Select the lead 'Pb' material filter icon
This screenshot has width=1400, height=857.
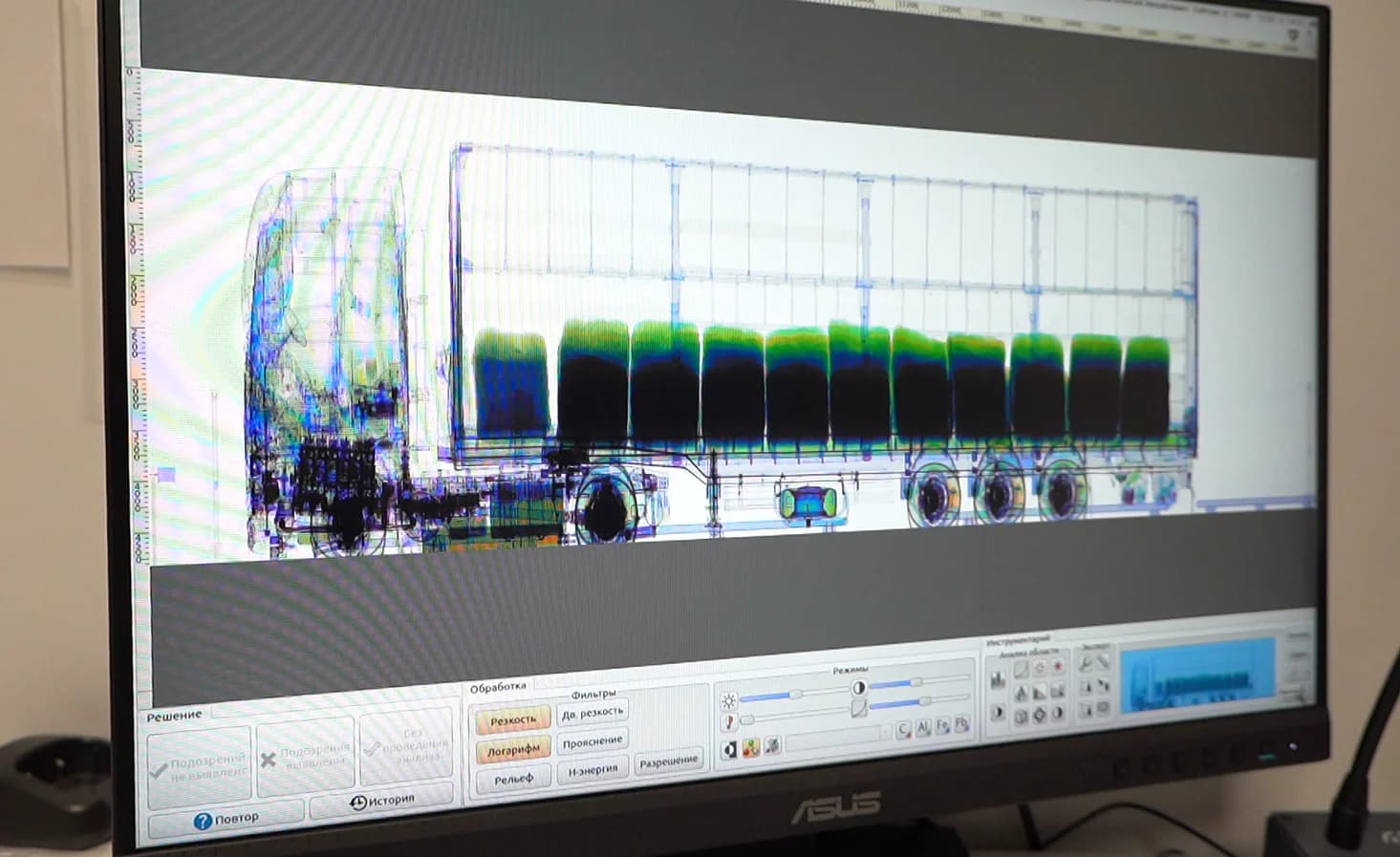pyautogui.click(x=961, y=723)
